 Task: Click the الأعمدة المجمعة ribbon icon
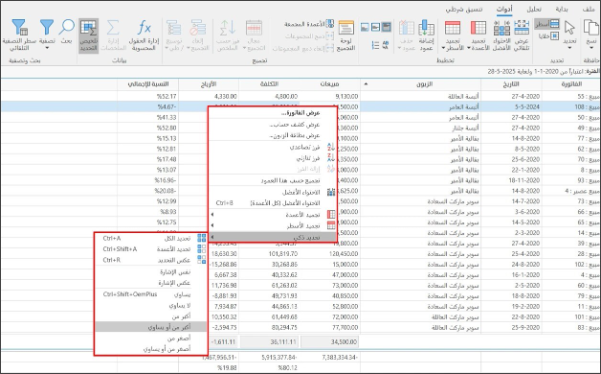[330, 24]
